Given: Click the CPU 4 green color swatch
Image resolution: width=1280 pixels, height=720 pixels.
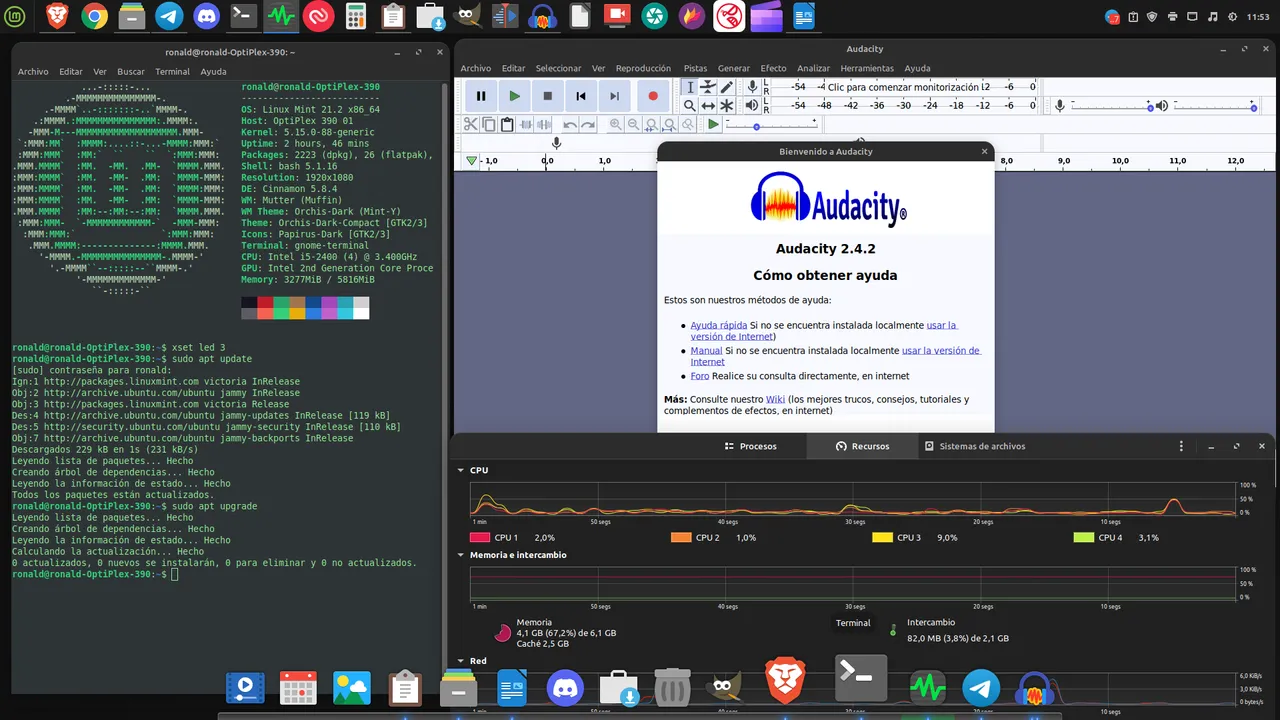Looking at the screenshot, I should point(1083,538).
